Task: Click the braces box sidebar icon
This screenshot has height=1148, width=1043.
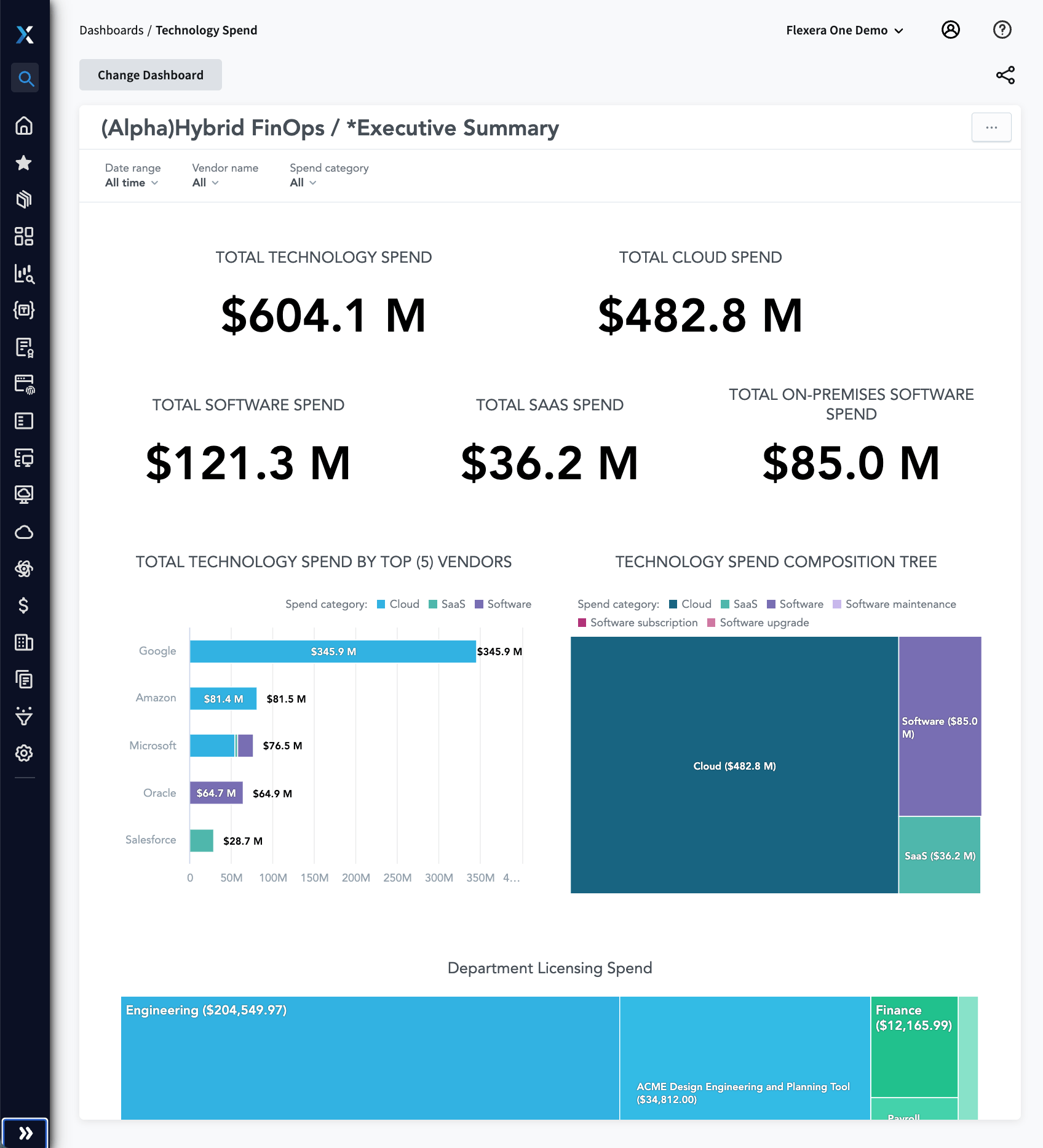Action: [x=24, y=310]
